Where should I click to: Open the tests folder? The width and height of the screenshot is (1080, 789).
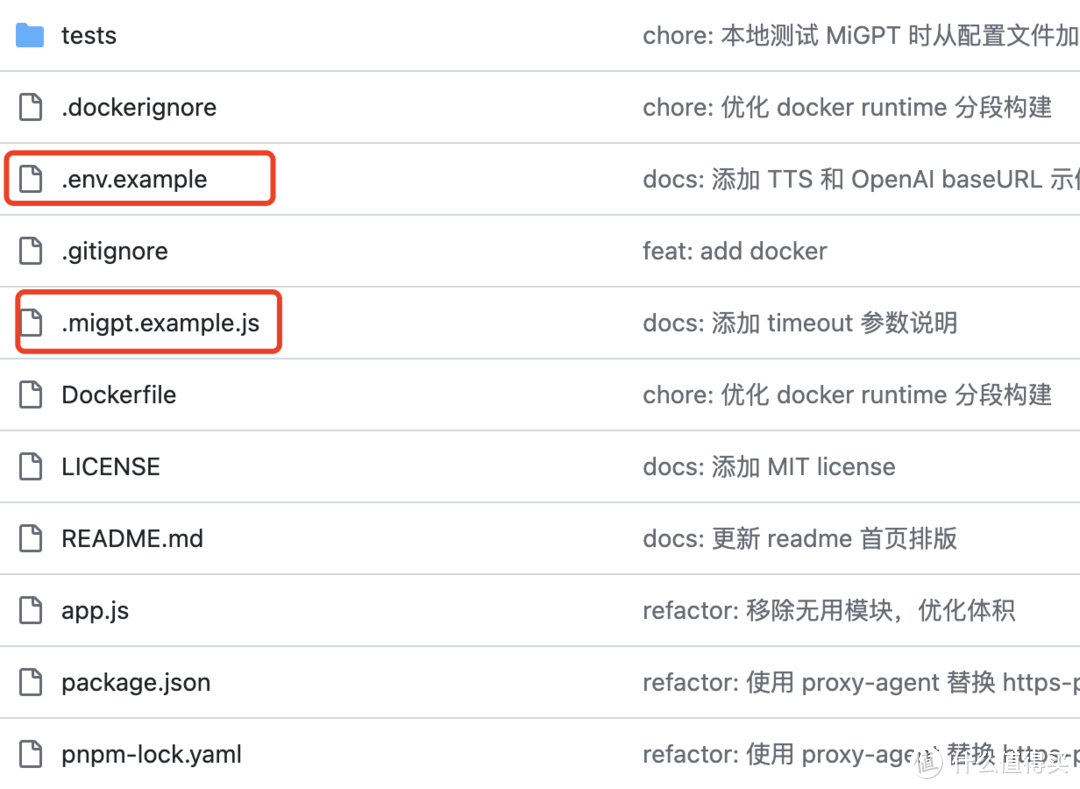(89, 36)
